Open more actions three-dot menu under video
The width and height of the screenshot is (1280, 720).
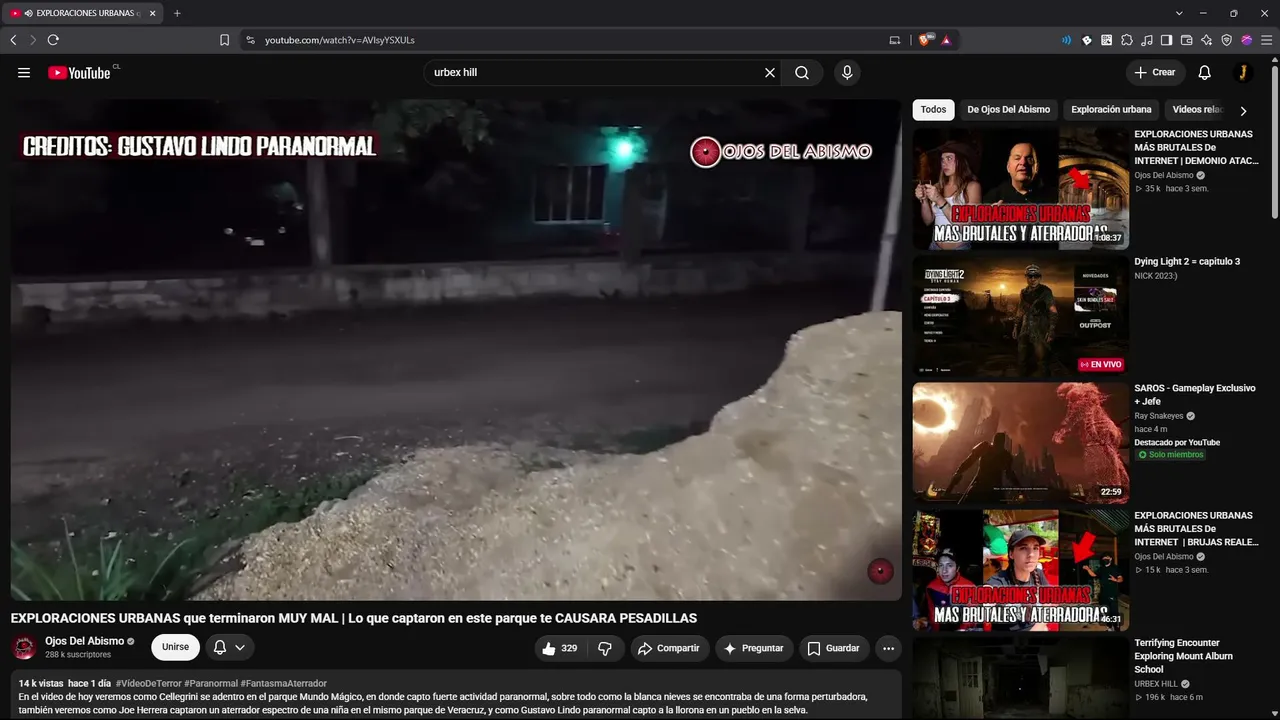(888, 648)
